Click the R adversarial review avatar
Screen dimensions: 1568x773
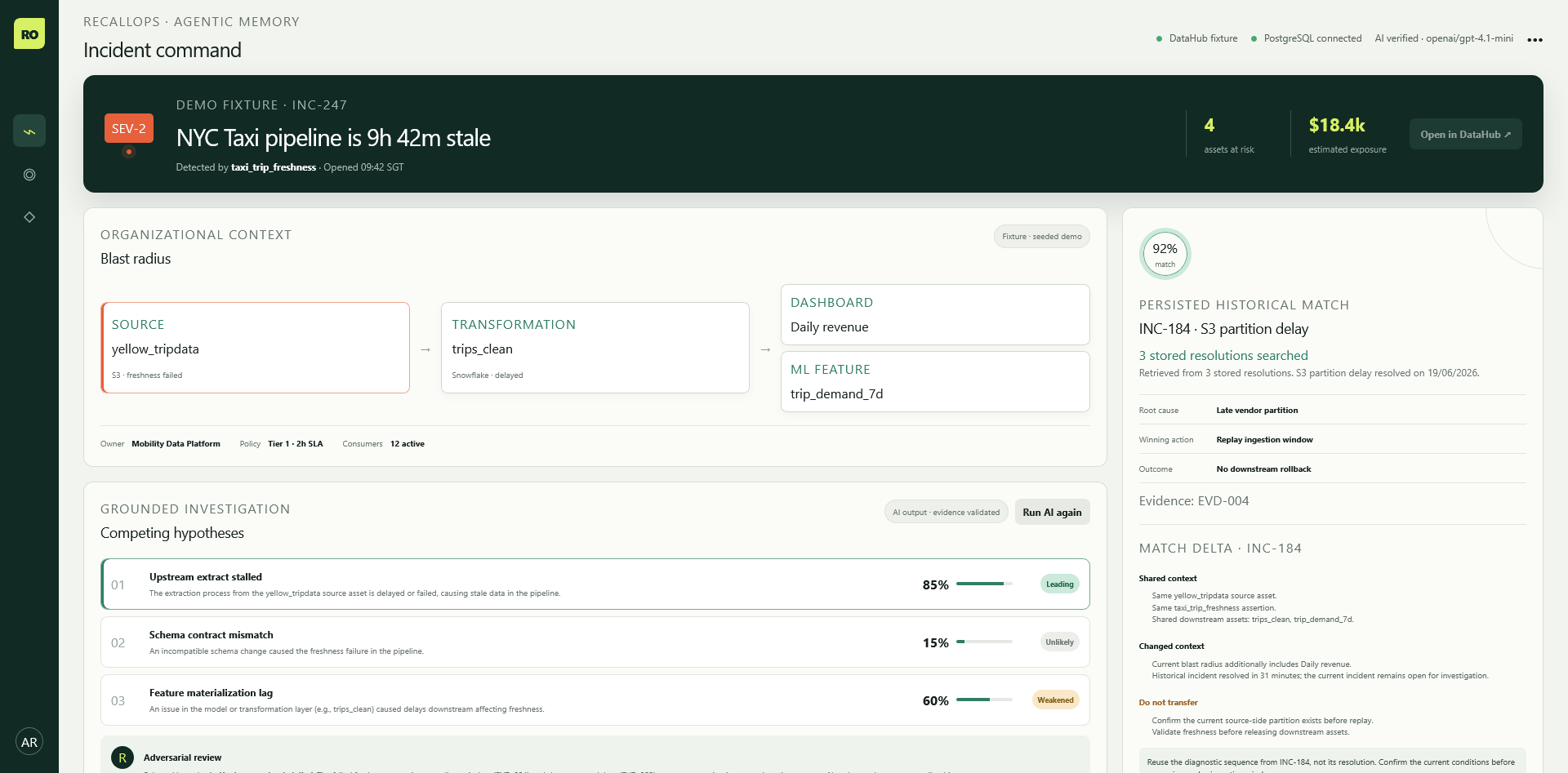(122, 757)
